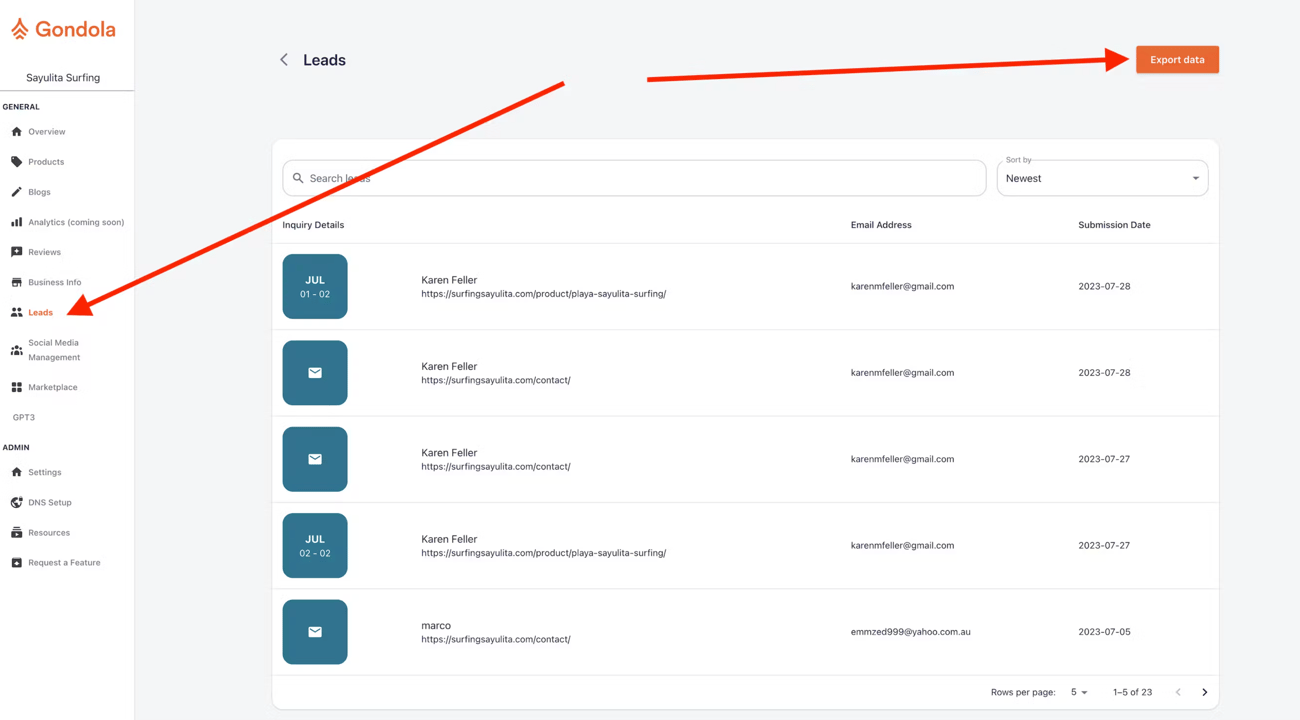Open the Analytics bar chart icon

coord(17,222)
